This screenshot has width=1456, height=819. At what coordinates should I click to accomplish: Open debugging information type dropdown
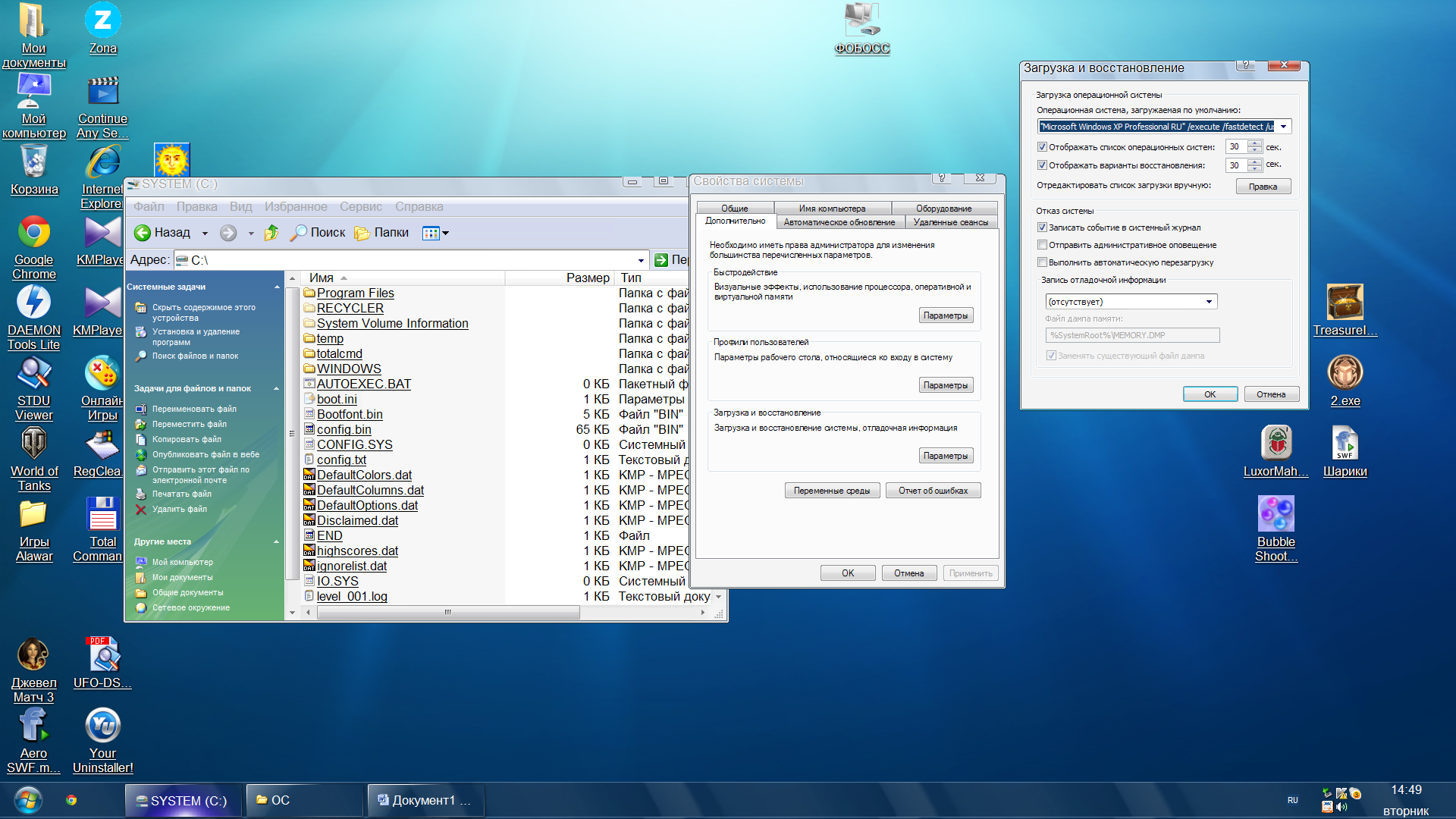tap(1209, 302)
